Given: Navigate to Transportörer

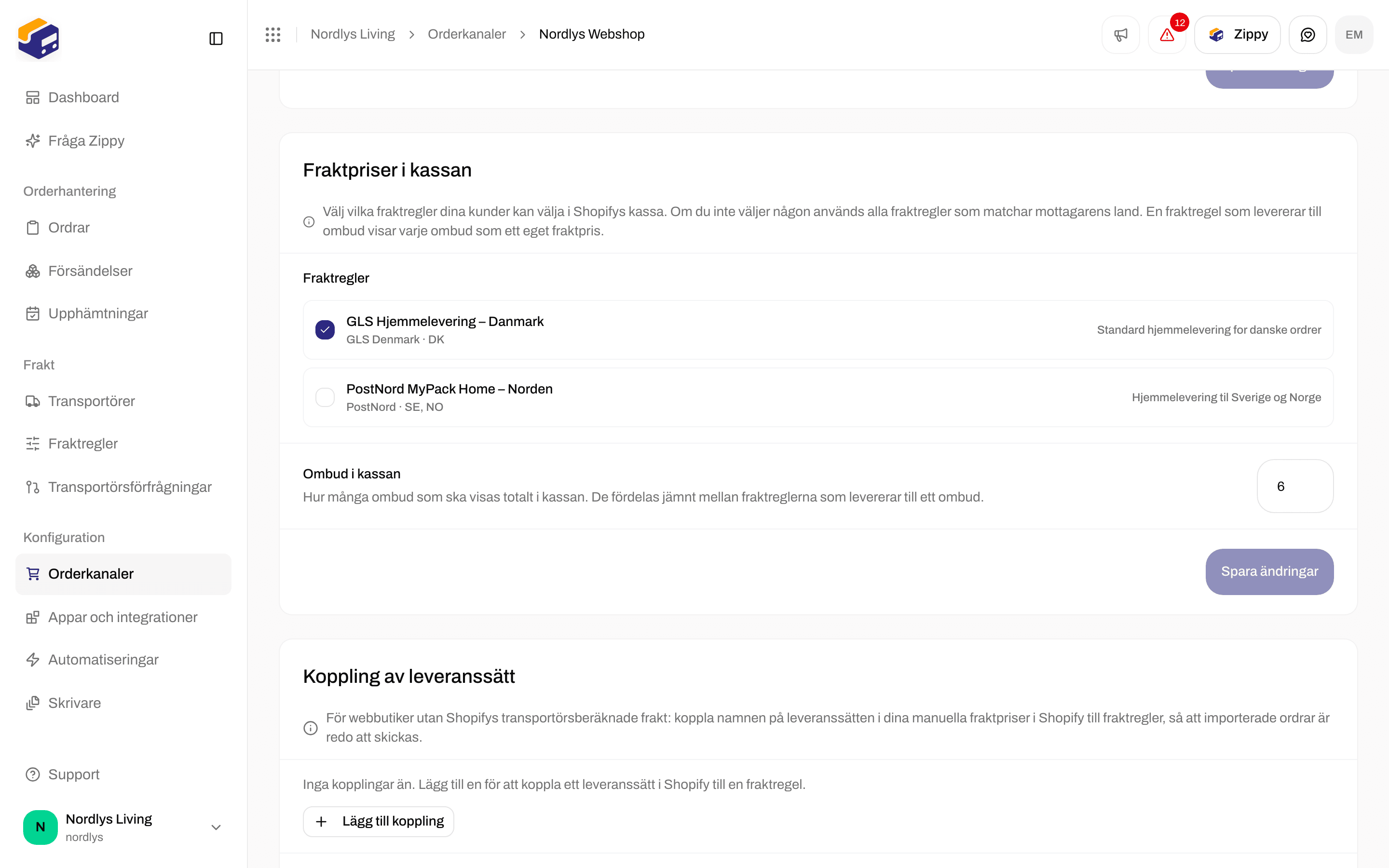Looking at the screenshot, I should 123,401.
